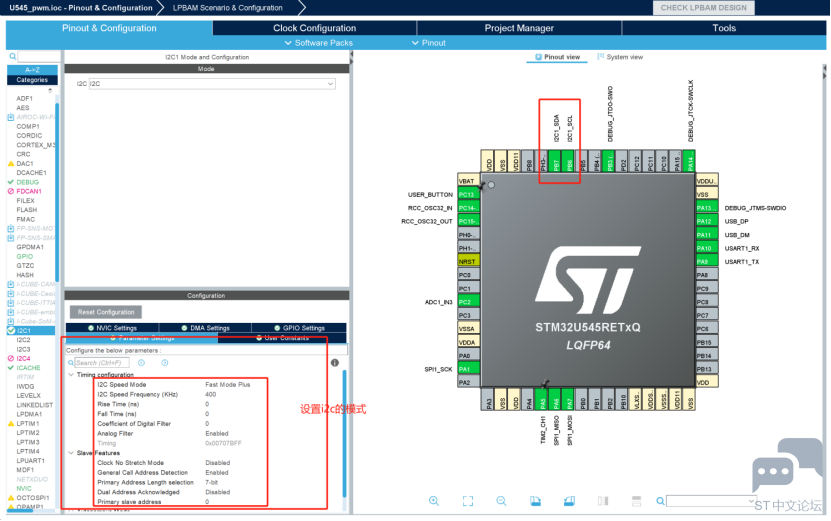Zoom in on the chip pinout view
The image size is (831, 521).
[434, 501]
